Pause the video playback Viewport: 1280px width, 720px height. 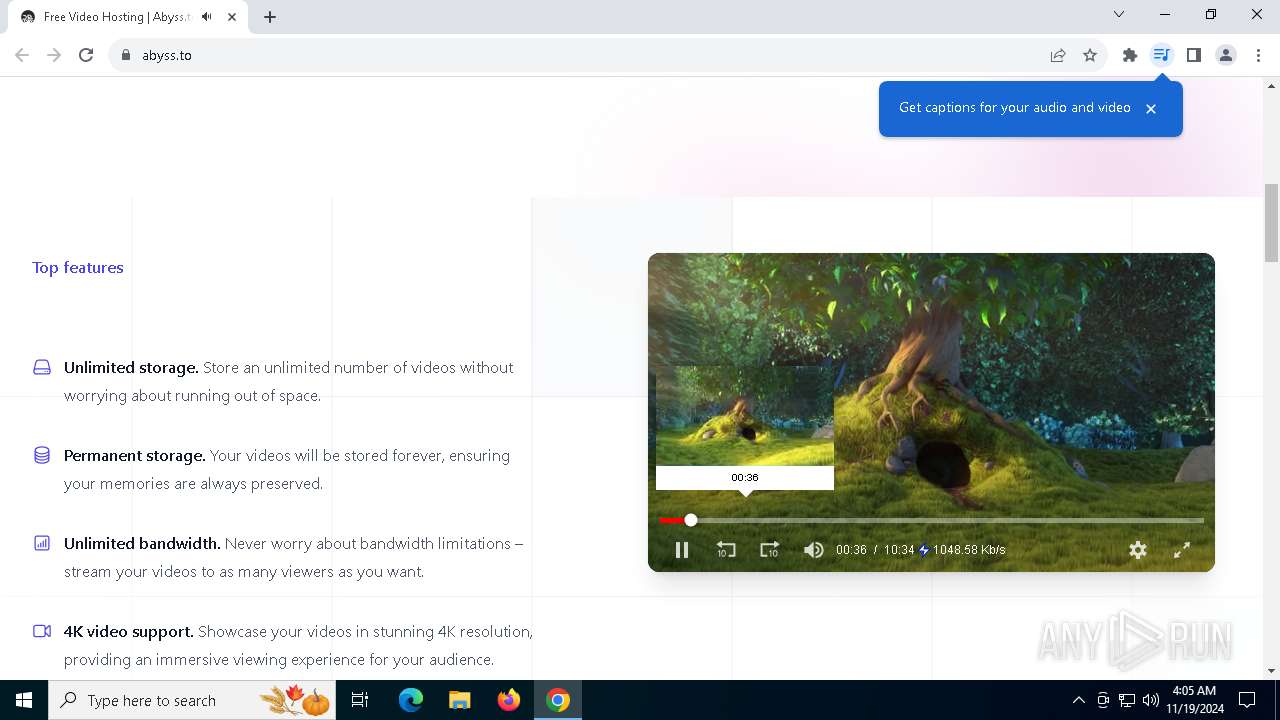(x=682, y=550)
